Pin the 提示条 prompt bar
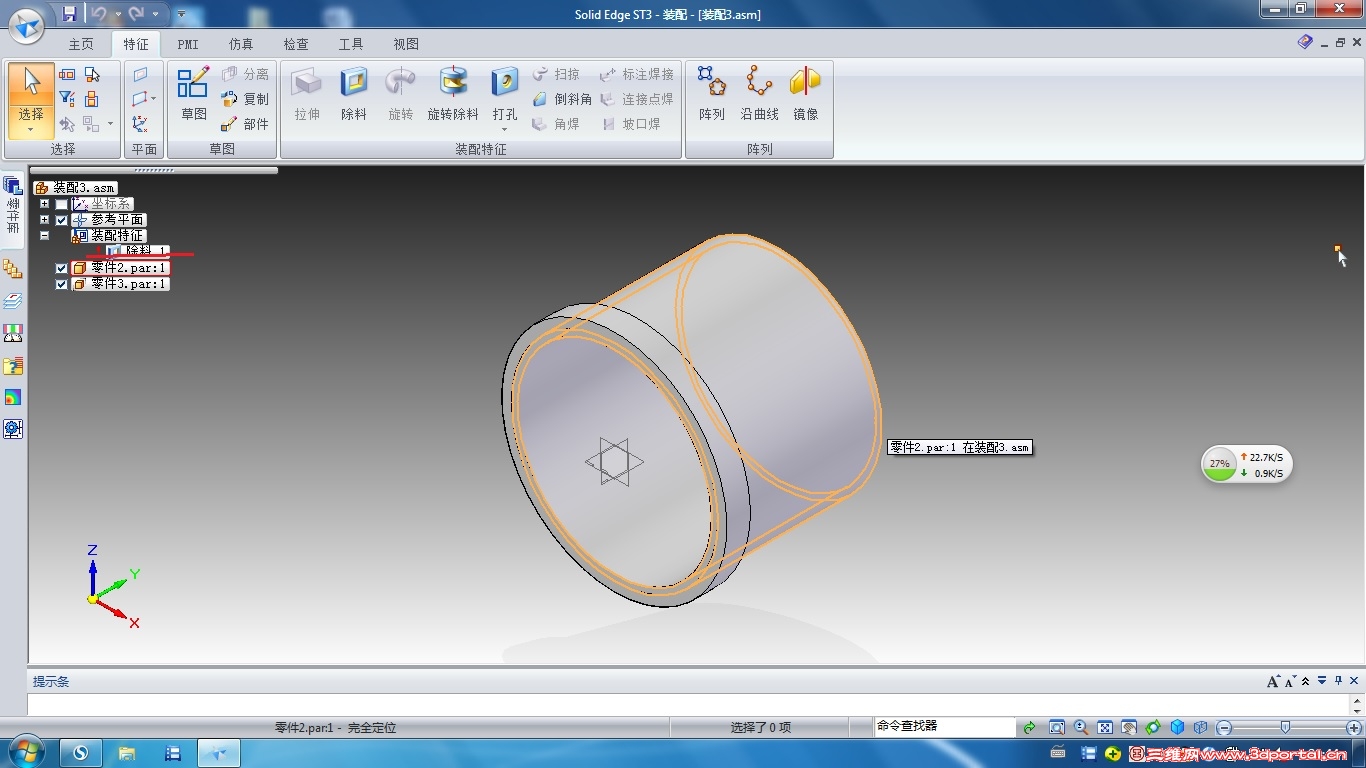This screenshot has height=768, width=1366. 1339,681
